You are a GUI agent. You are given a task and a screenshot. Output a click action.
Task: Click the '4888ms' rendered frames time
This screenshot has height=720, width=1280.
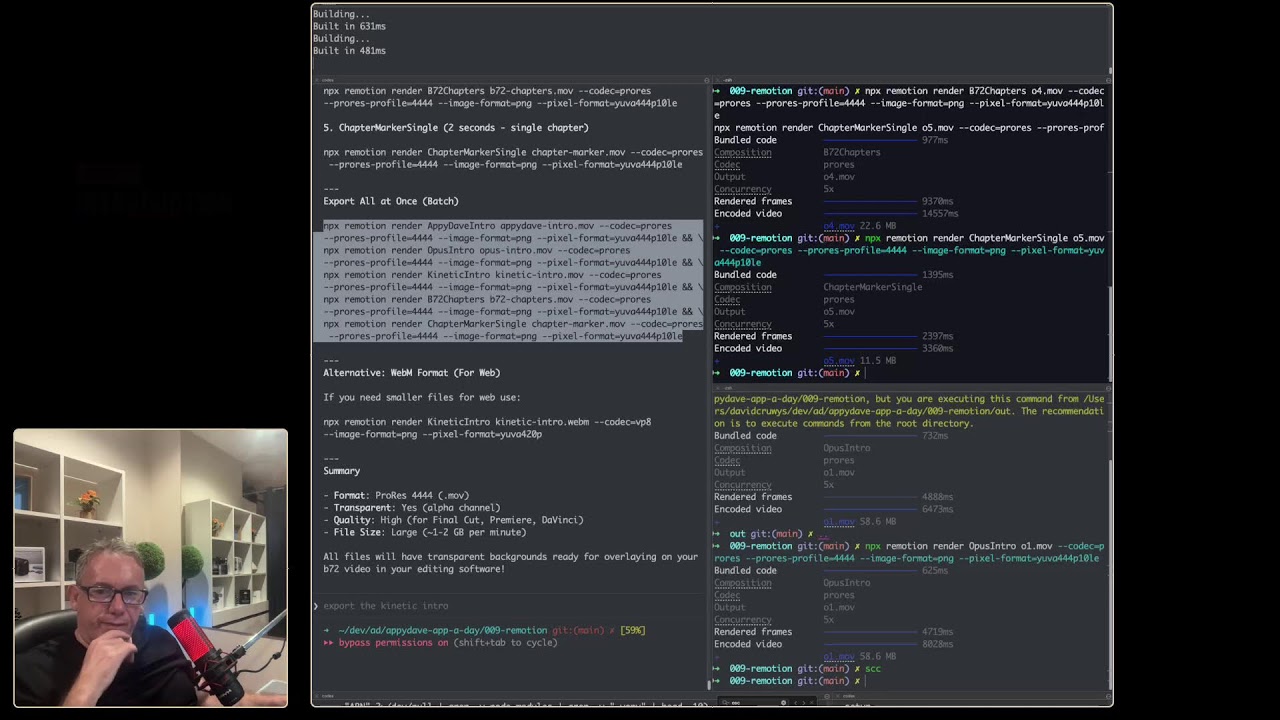(937, 497)
